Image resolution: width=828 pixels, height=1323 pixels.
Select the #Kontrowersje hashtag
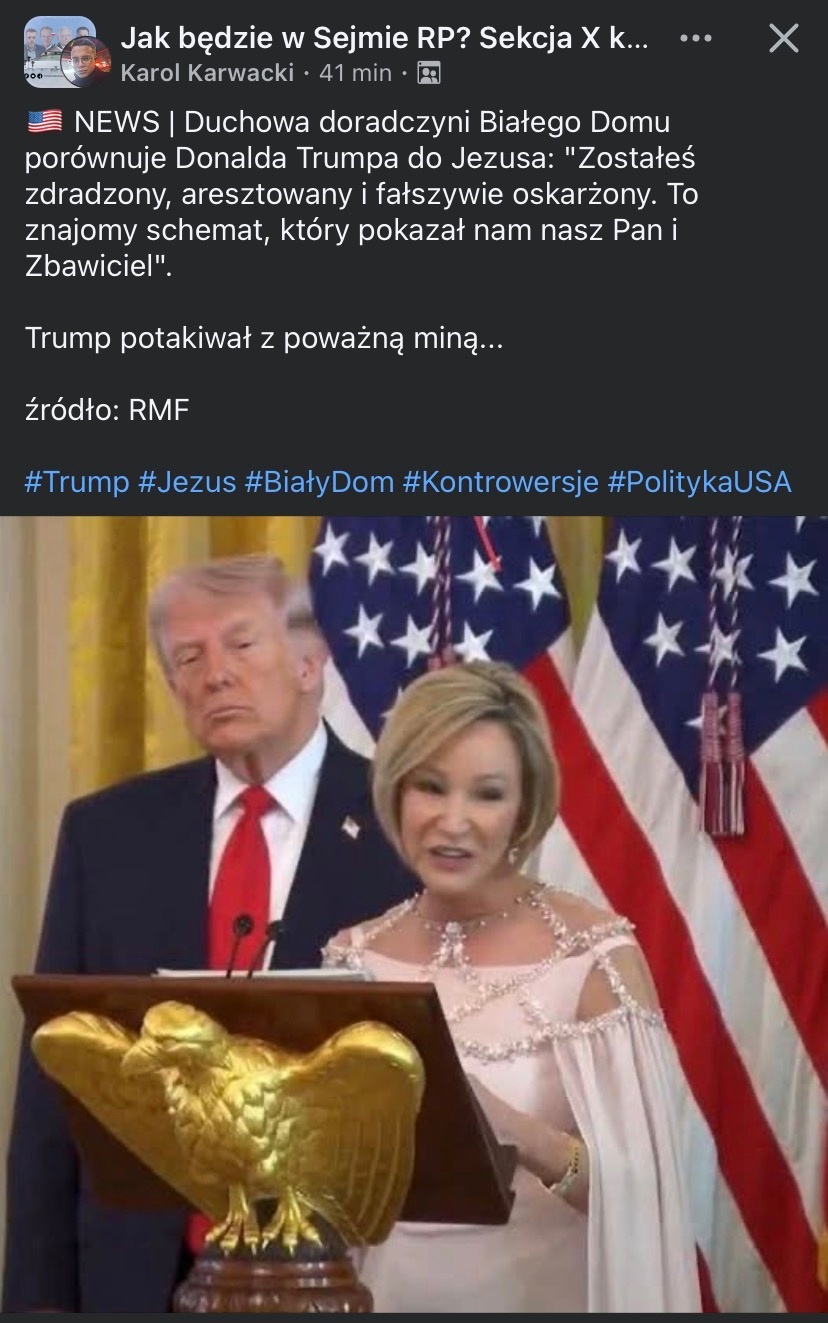coord(501,482)
